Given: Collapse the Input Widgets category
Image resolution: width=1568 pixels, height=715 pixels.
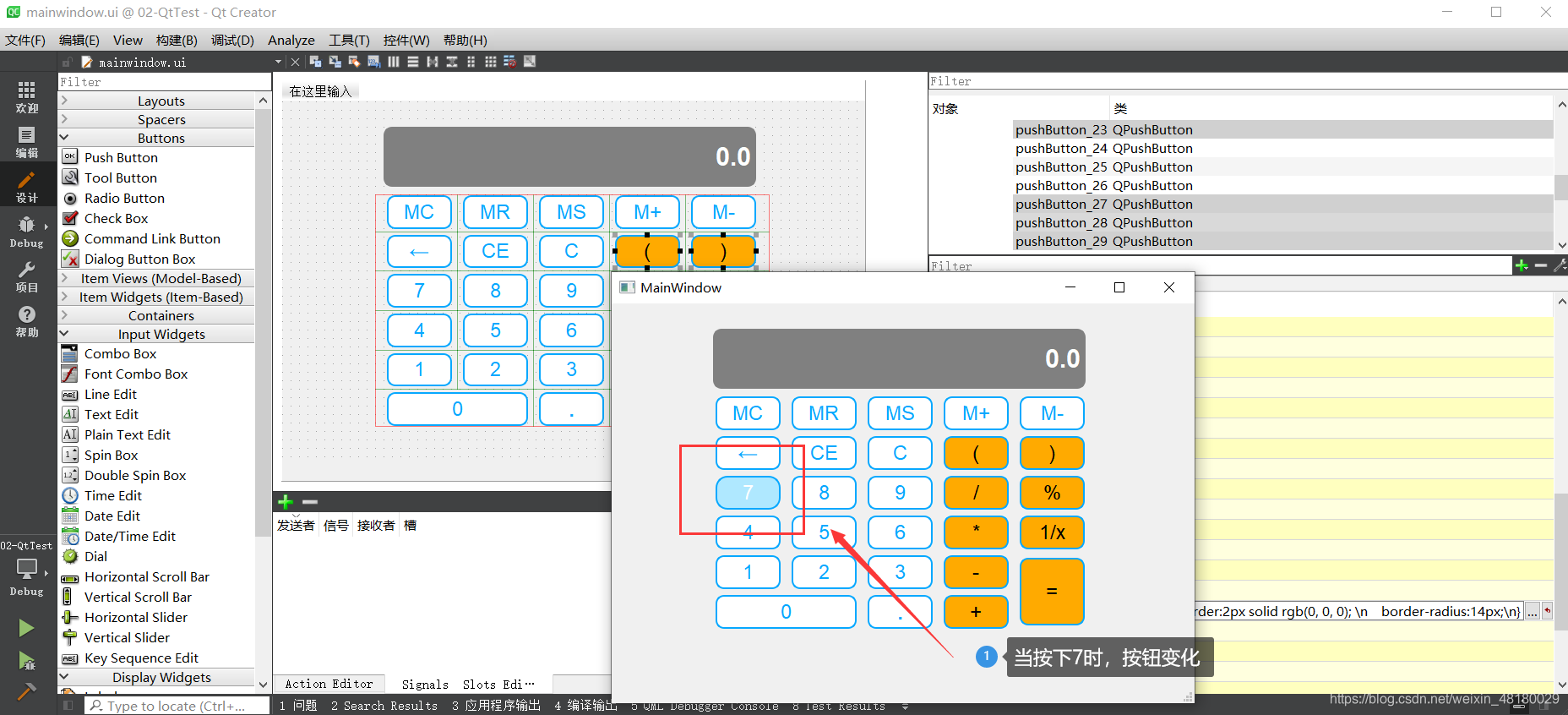Looking at the screenshot, I should [156, 334].
